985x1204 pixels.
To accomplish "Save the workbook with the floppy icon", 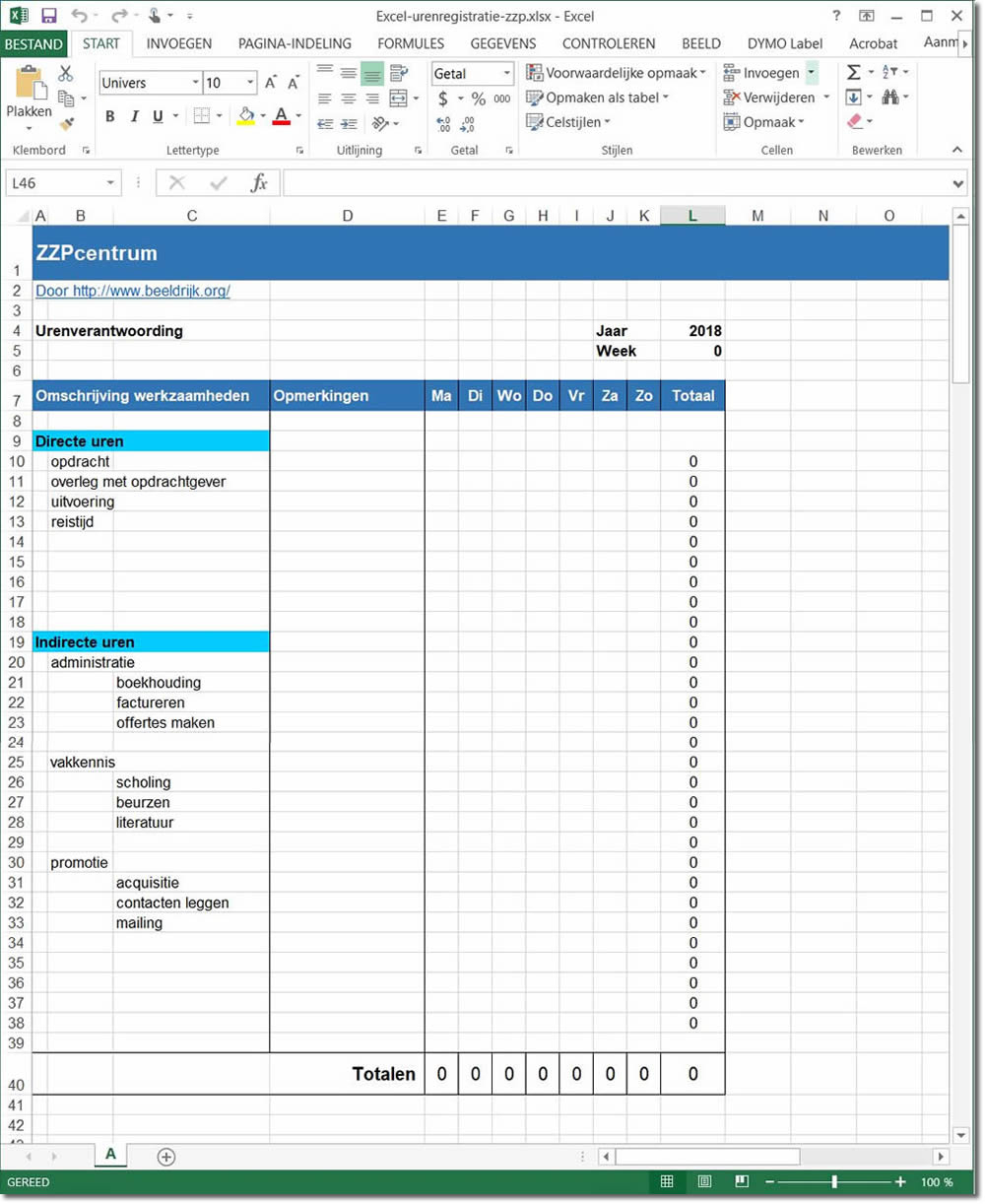I will pos(48,16).
